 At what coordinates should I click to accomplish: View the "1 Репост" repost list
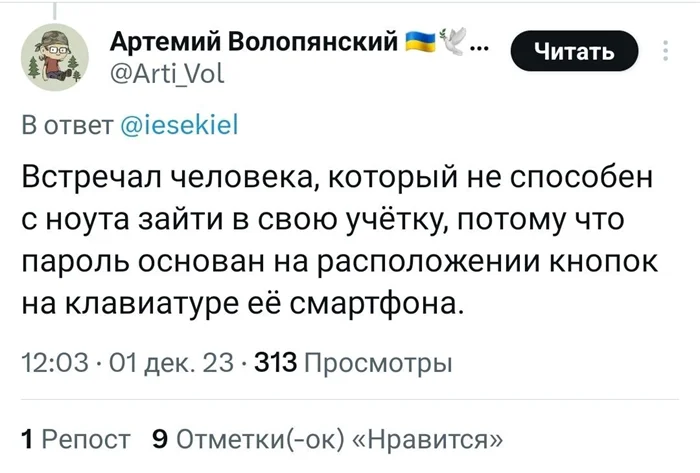coord(77,437)
